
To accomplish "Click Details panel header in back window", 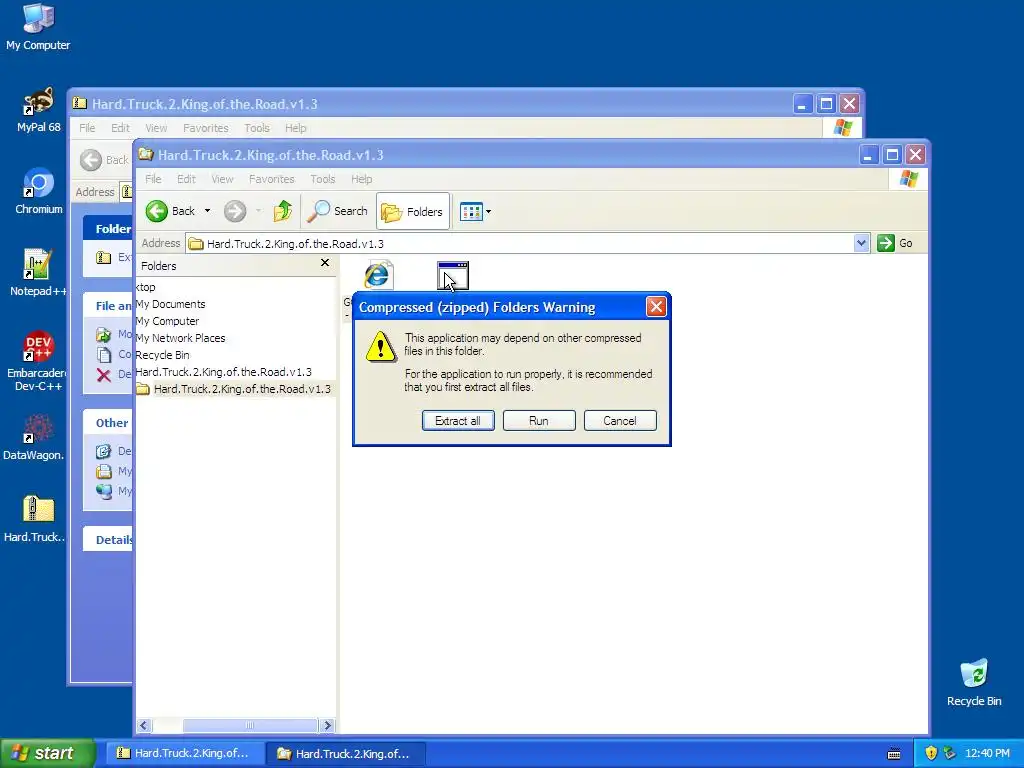I will (108, 539).
